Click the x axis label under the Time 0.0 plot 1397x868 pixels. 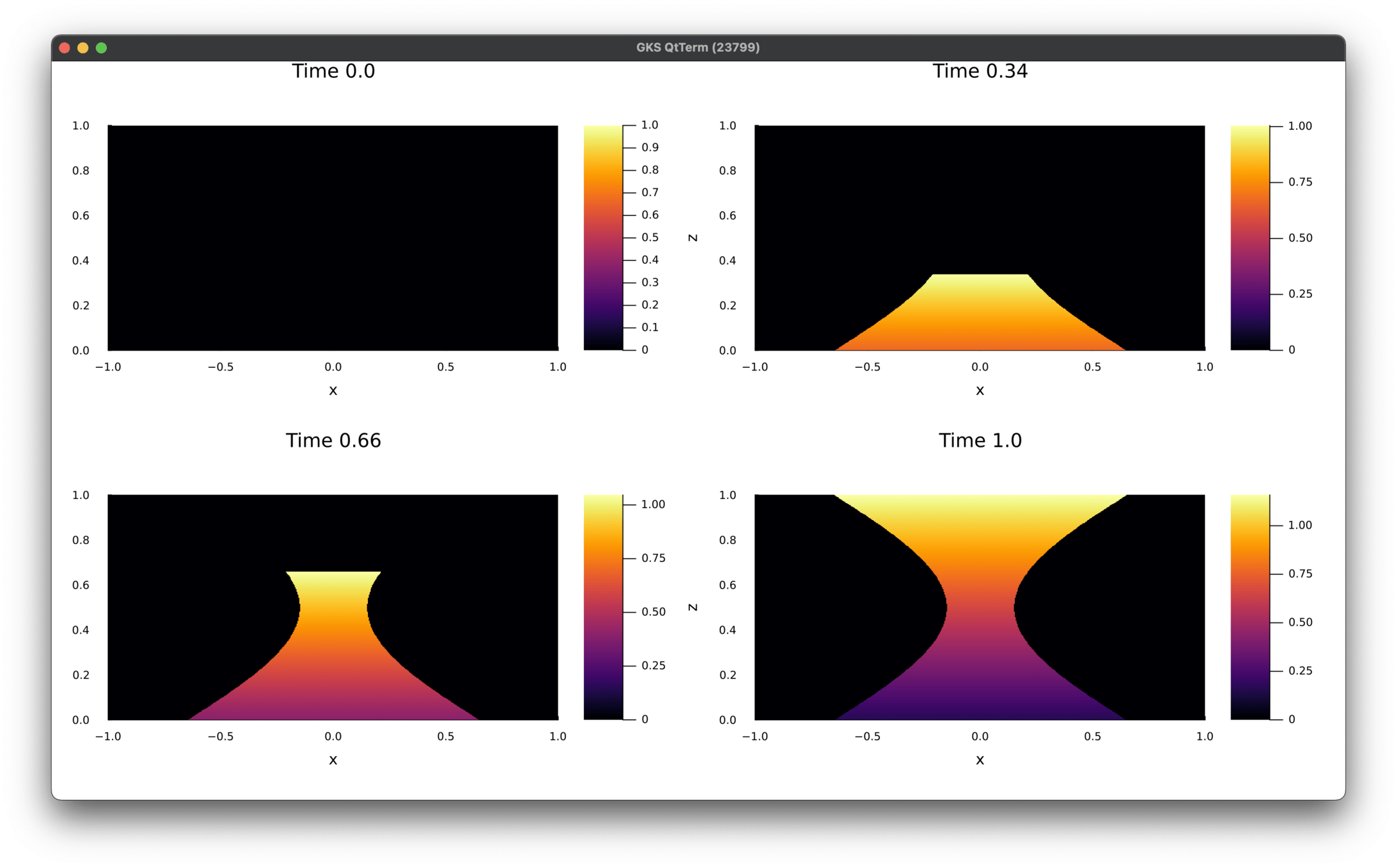333,390
